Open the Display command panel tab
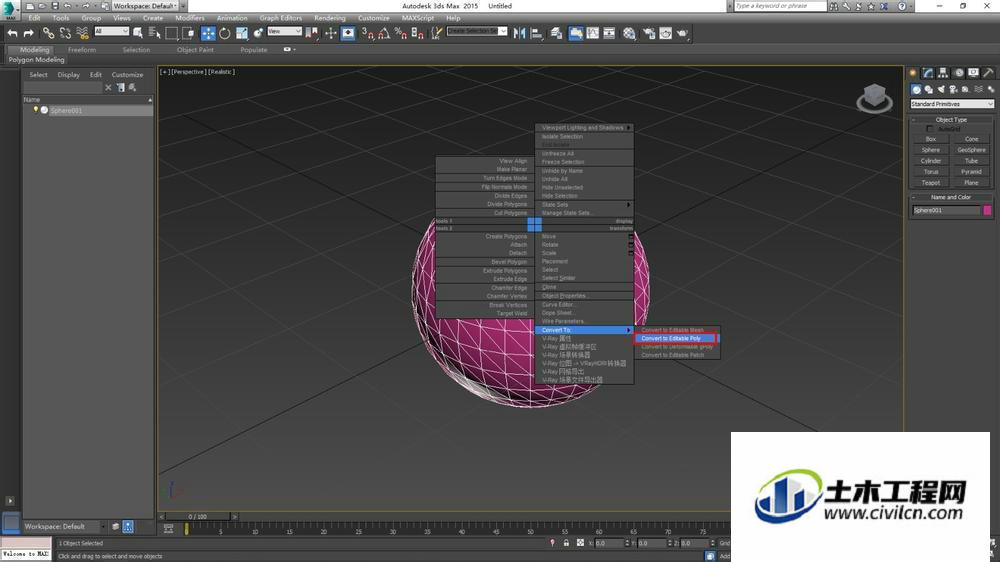This screenshot has height=562, width=1000. tap(973, 73)
